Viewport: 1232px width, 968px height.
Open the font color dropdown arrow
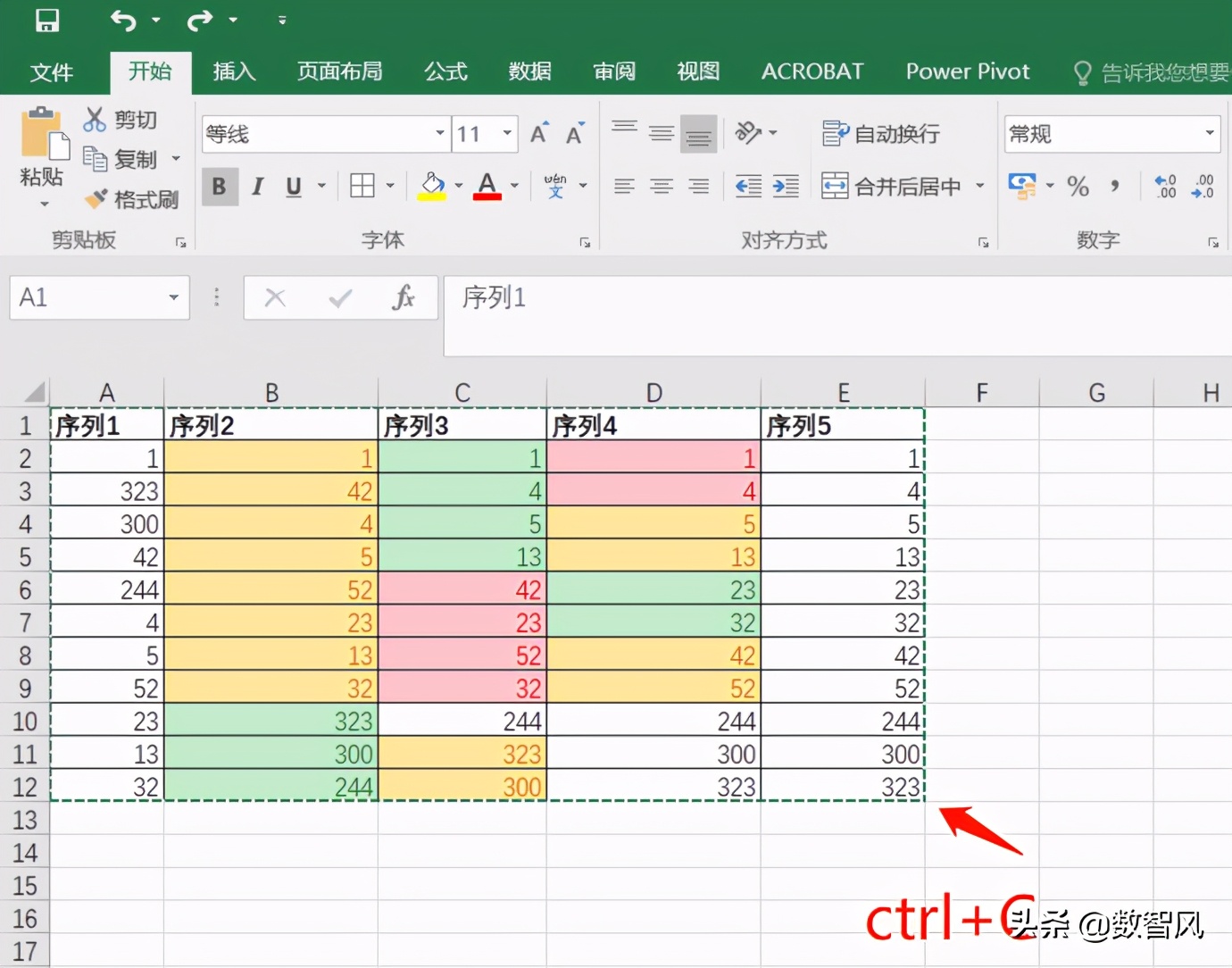514,186
